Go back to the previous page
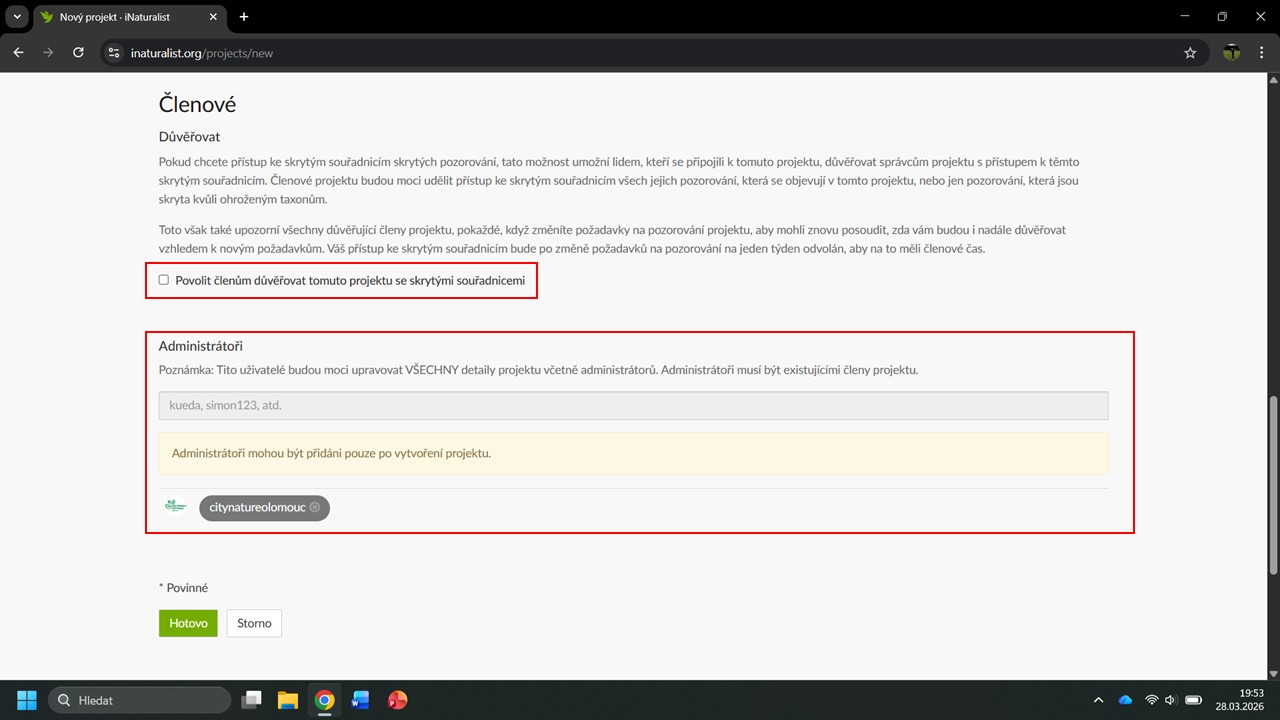 click(x=18, y=53)
